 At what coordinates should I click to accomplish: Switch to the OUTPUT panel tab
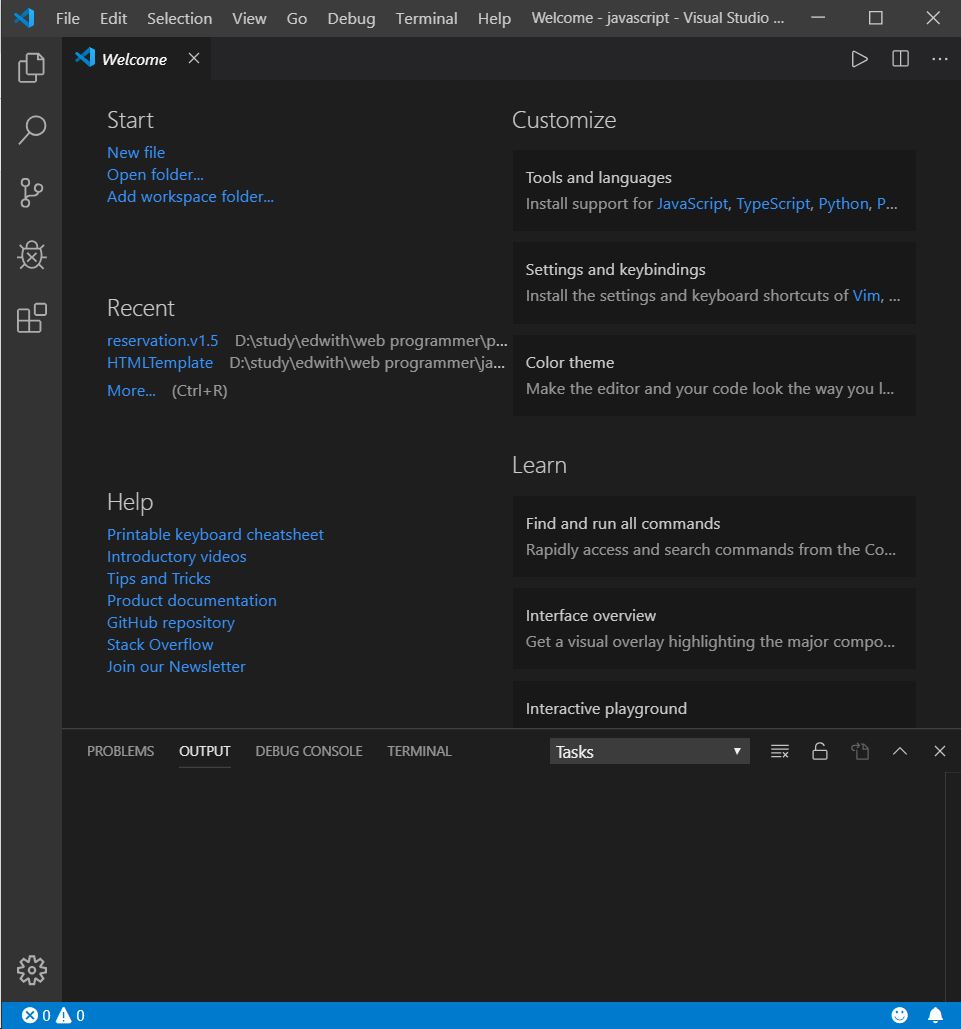click(204, 751)
